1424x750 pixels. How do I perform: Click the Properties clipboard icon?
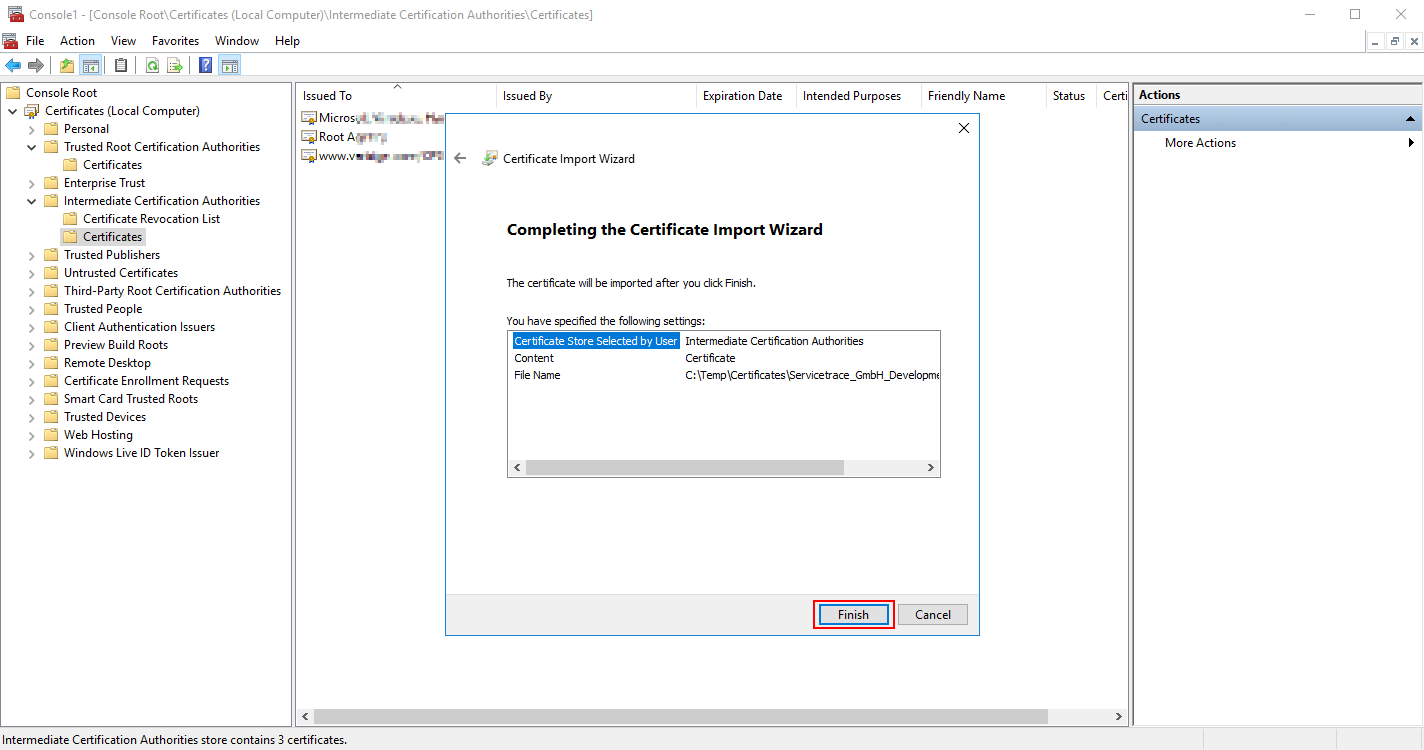click(x=120, y=65)
